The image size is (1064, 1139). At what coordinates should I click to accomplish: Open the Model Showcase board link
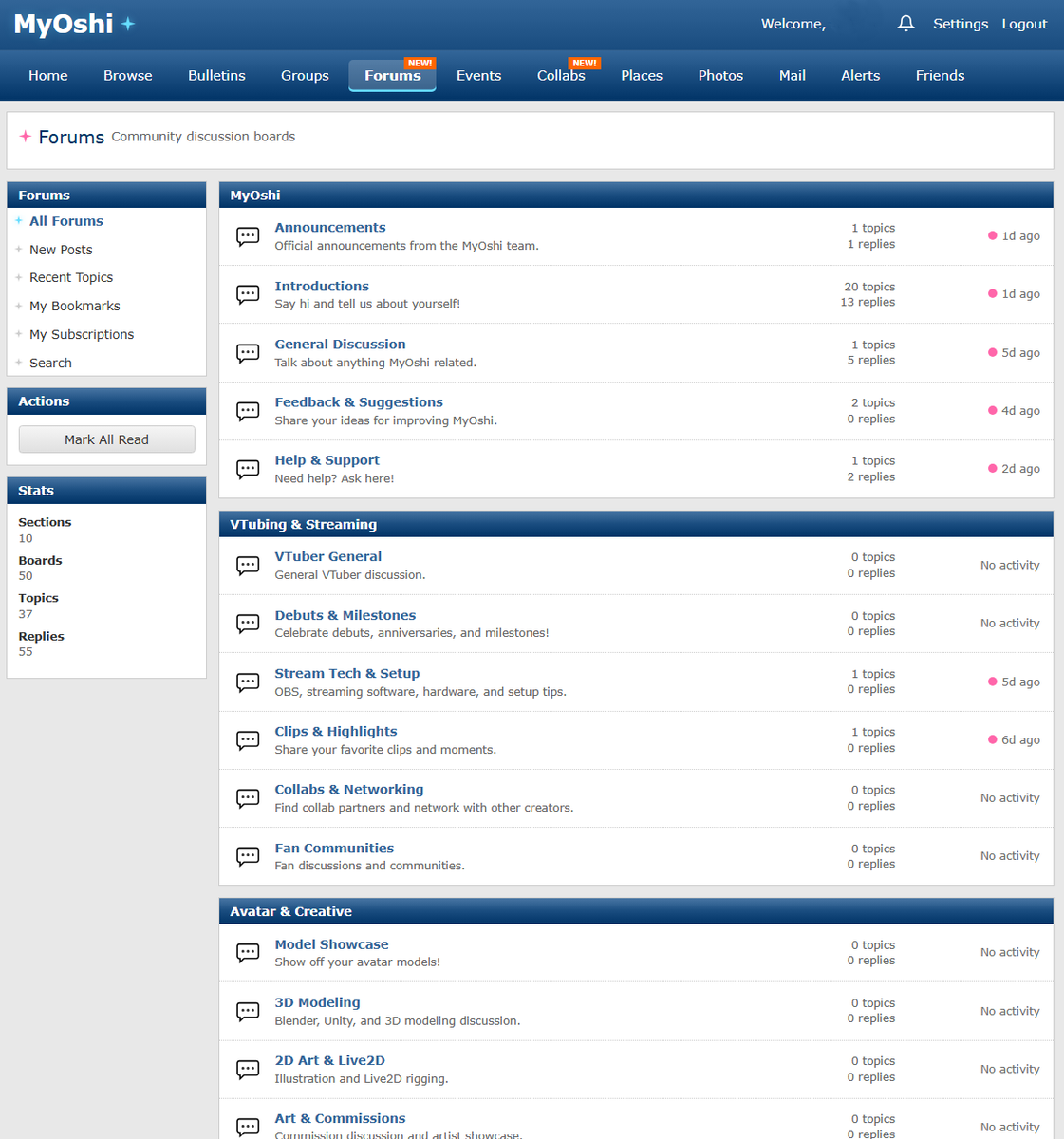pos(331,944)
